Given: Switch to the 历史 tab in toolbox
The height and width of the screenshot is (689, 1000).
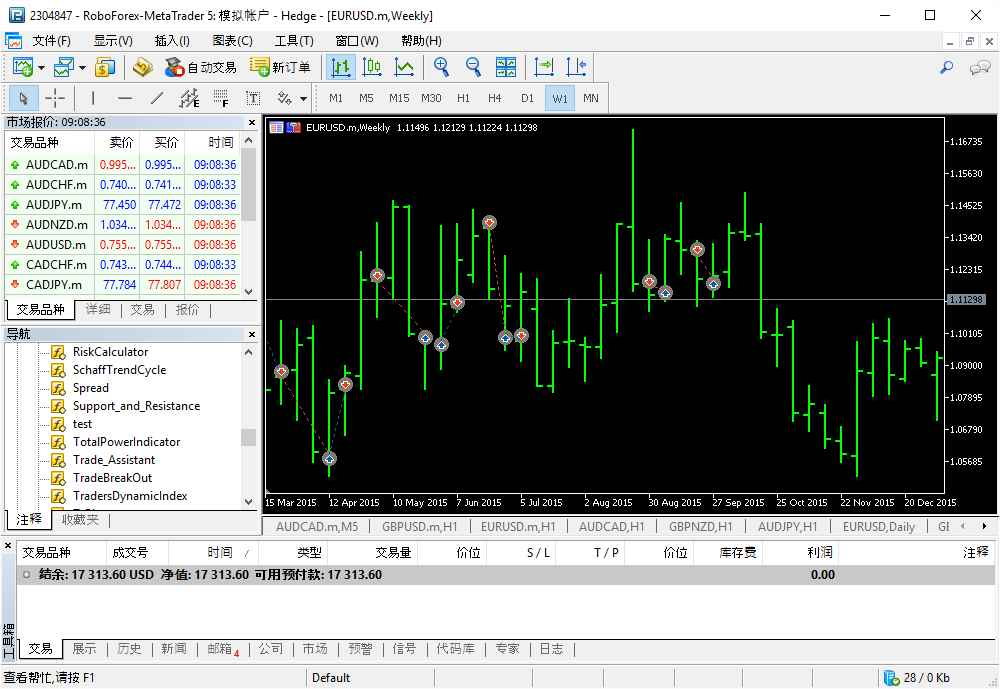Looking at the screenshot, I should (x=130, y=649).
